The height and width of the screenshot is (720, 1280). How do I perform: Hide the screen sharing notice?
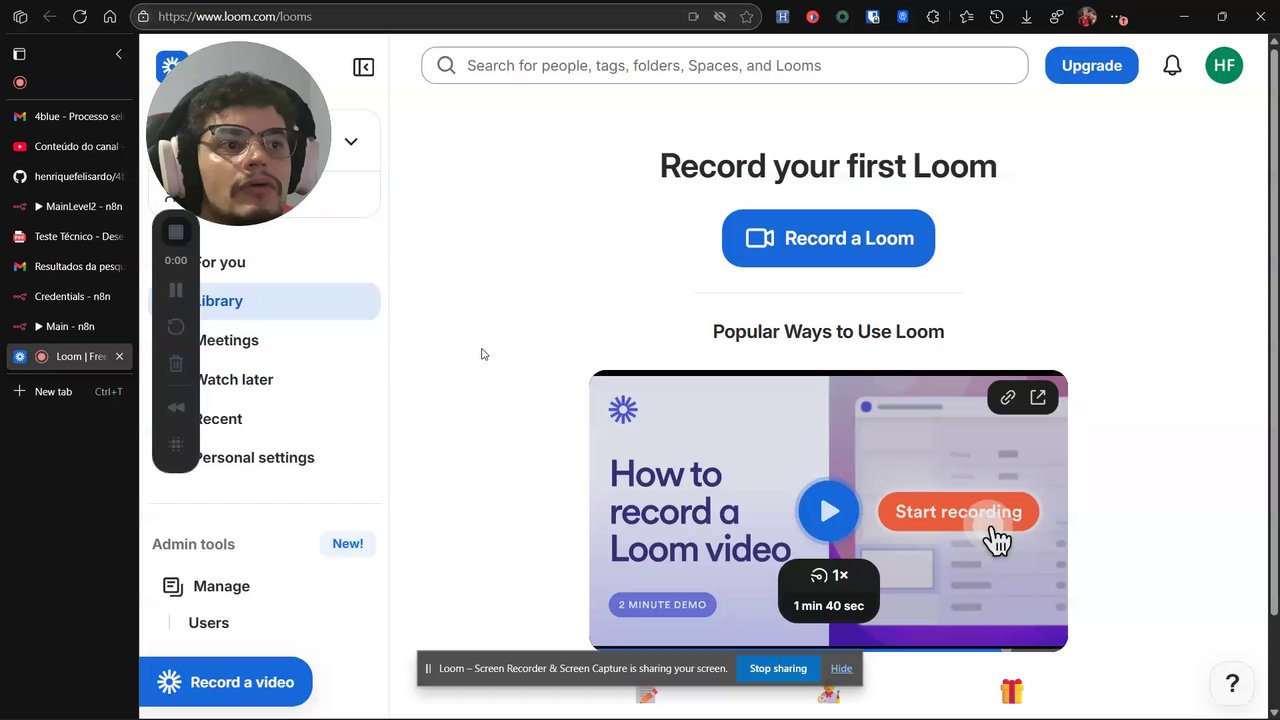pyautogui.click(x=841, y=669)
